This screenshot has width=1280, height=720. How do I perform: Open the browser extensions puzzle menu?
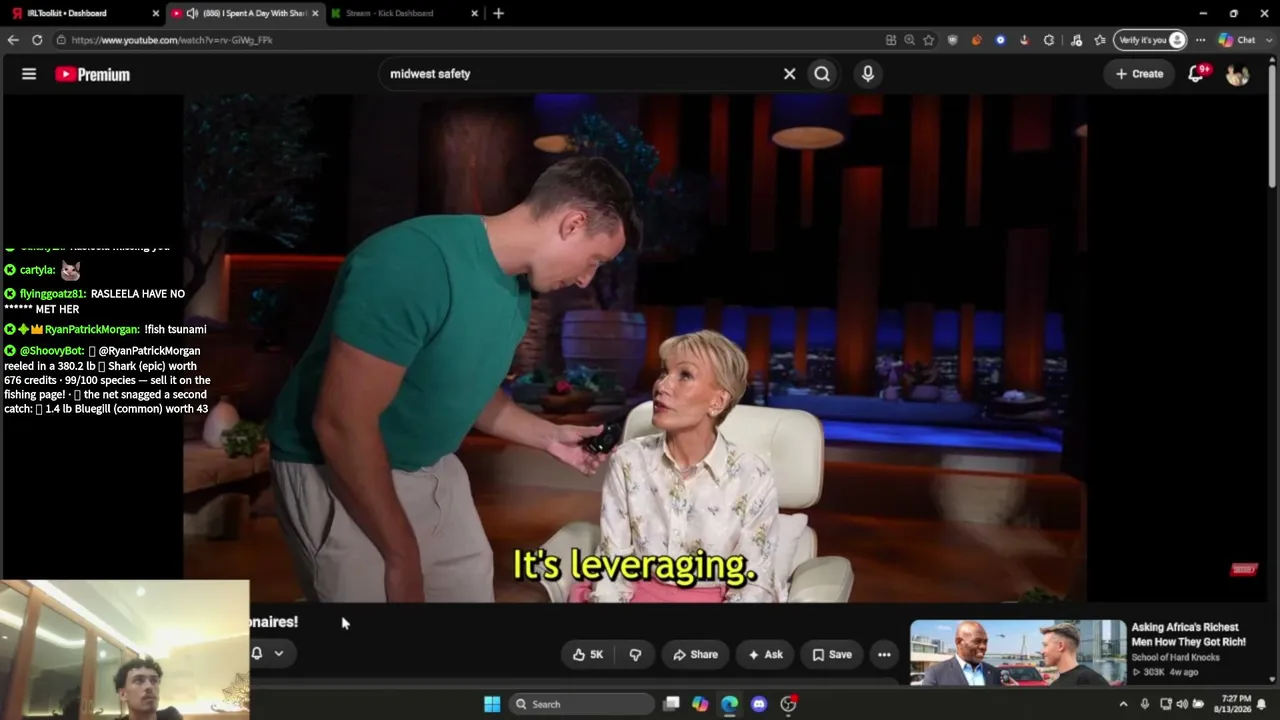pyautogui.click(x=1048, y=40)
